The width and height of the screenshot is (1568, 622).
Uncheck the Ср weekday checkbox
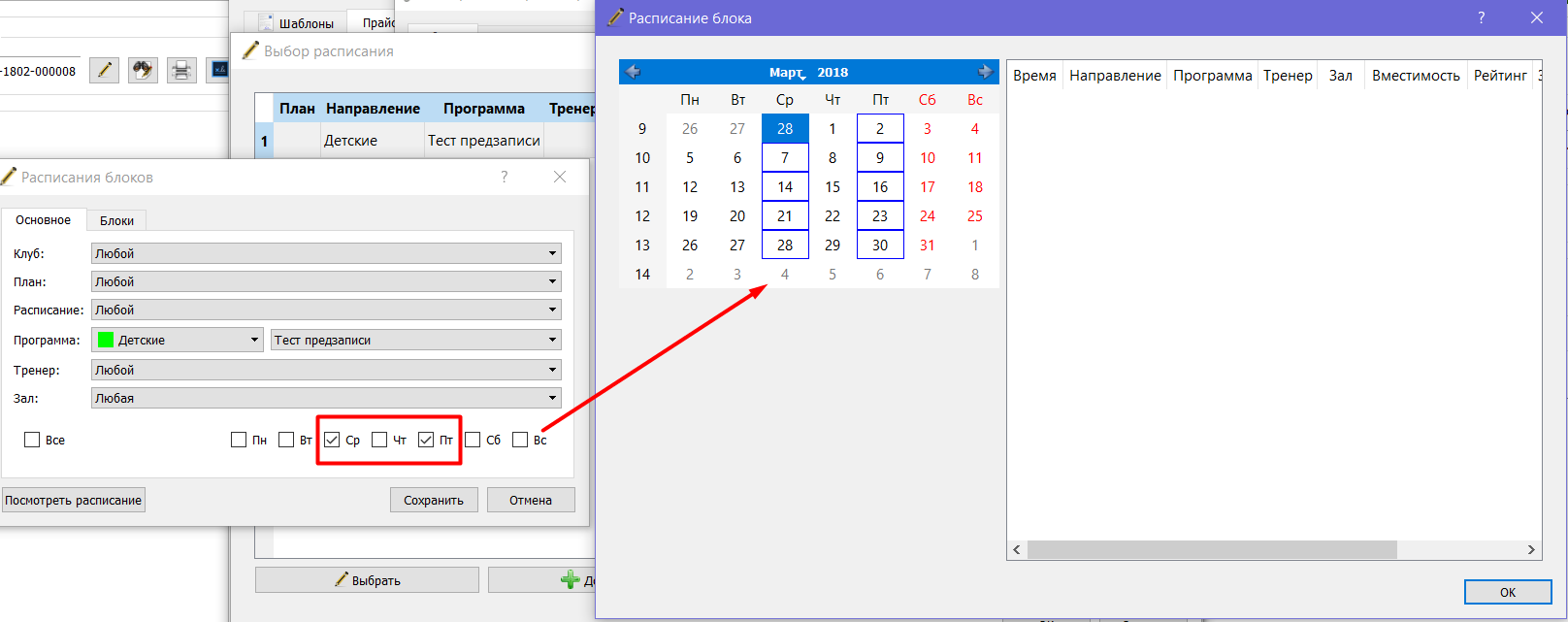point(332,440)
